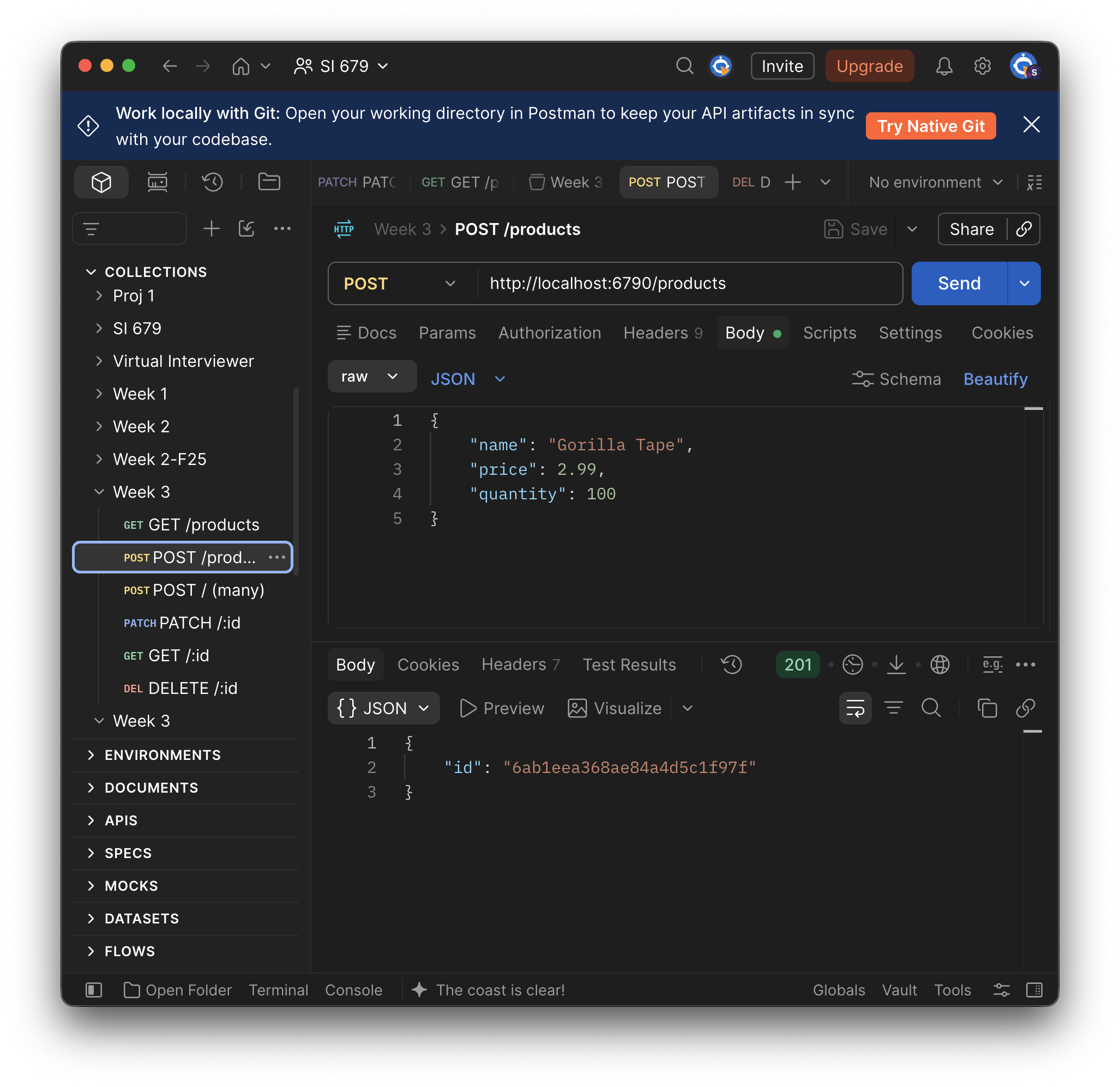Open the History clock icon in sidebar
Screen dimensions: 1120x1087
point(213,182)
